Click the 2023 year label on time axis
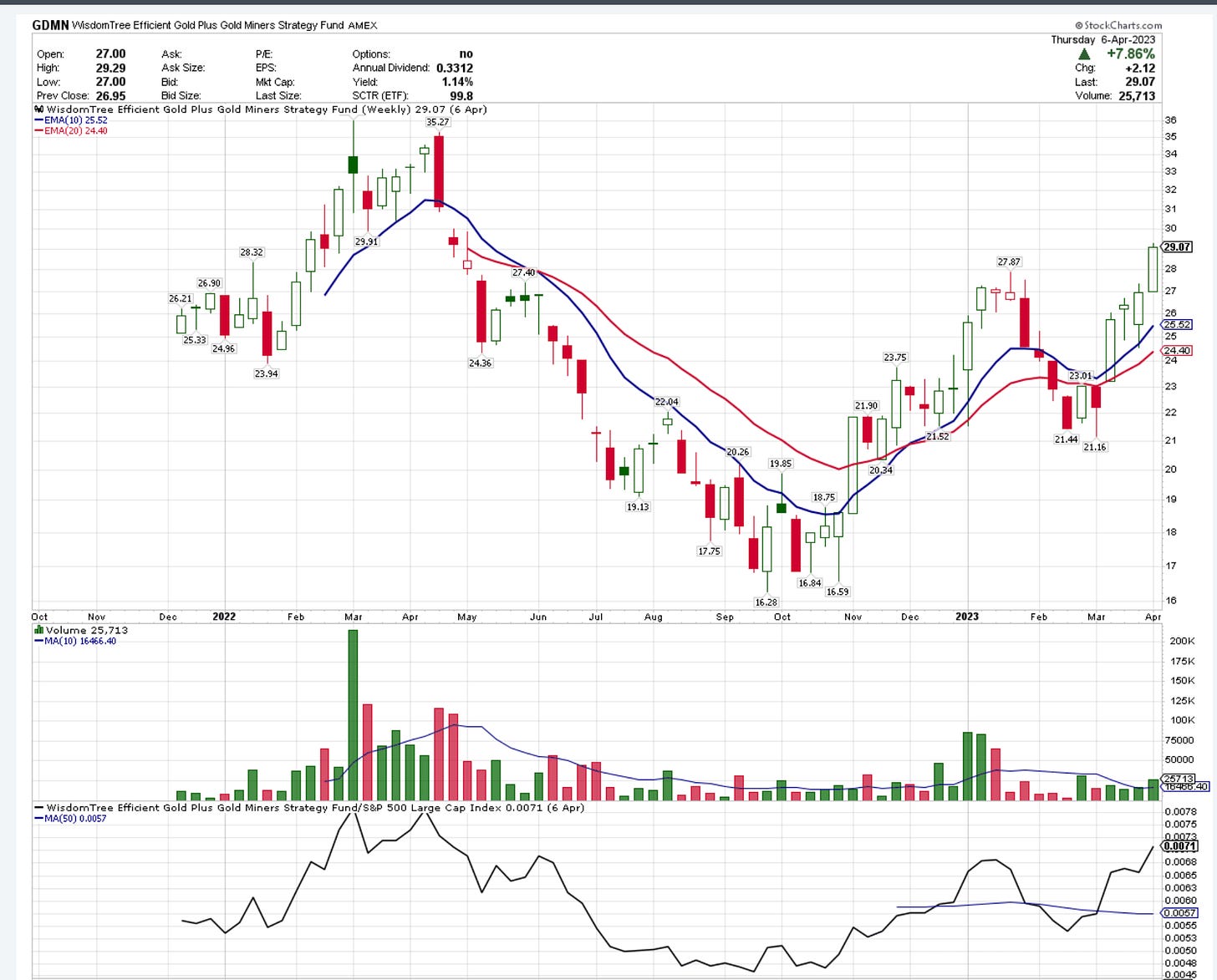 tap(967, 617)
